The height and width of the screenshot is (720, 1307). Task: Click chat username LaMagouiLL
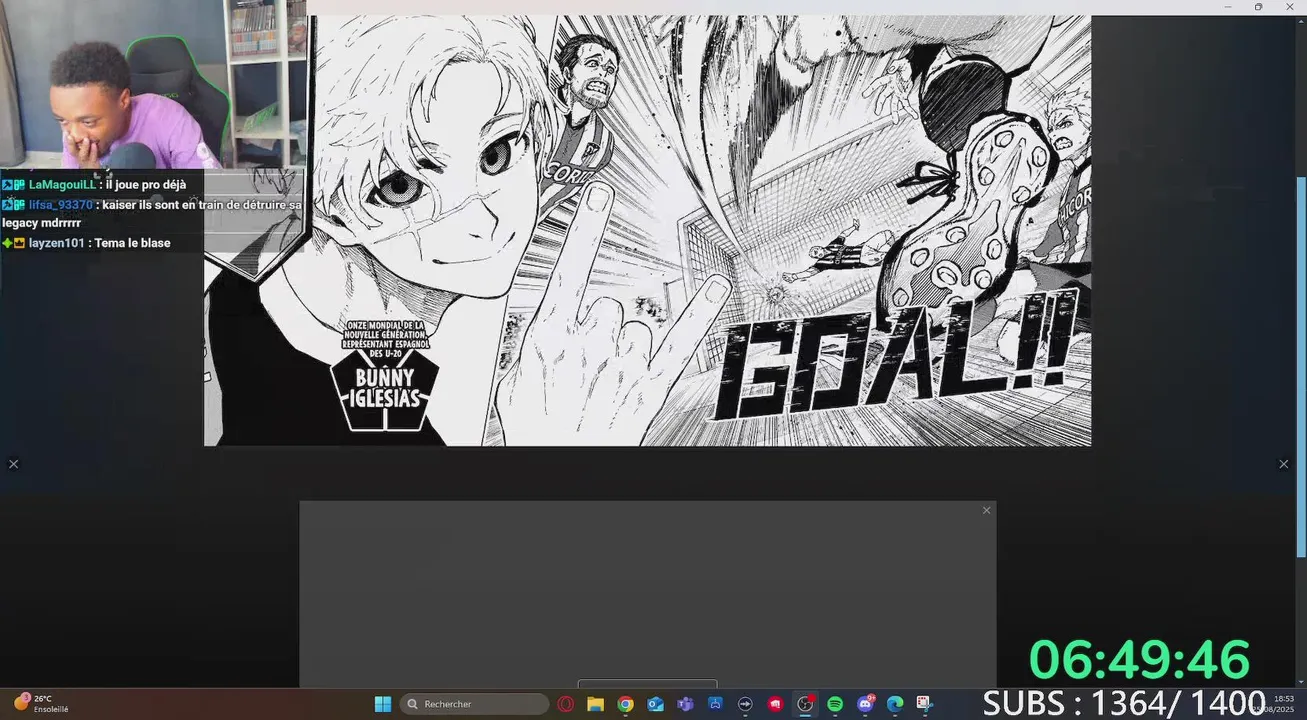click(62, 185)
